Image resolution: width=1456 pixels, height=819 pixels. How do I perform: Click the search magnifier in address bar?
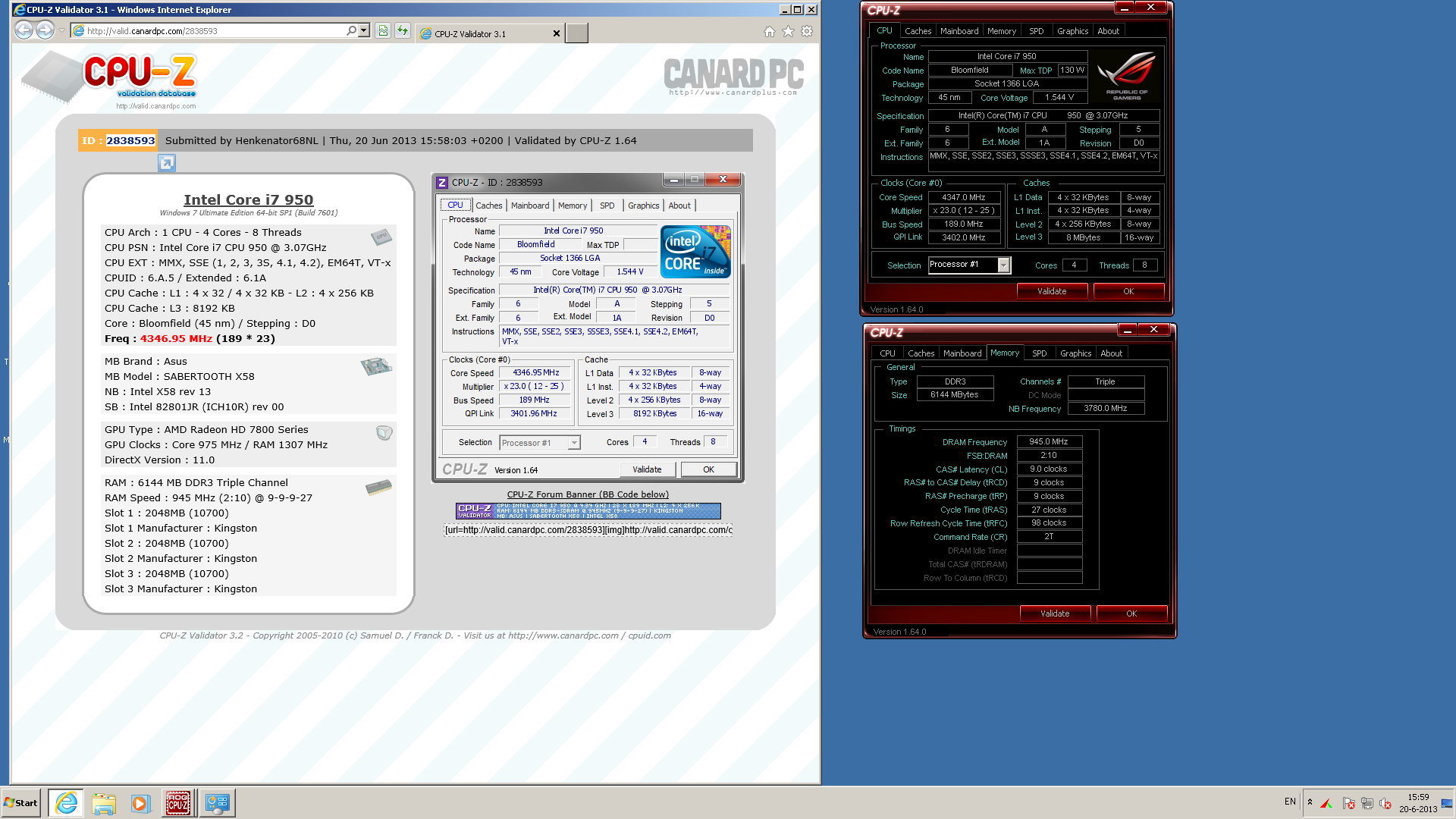tap(351, 31)
